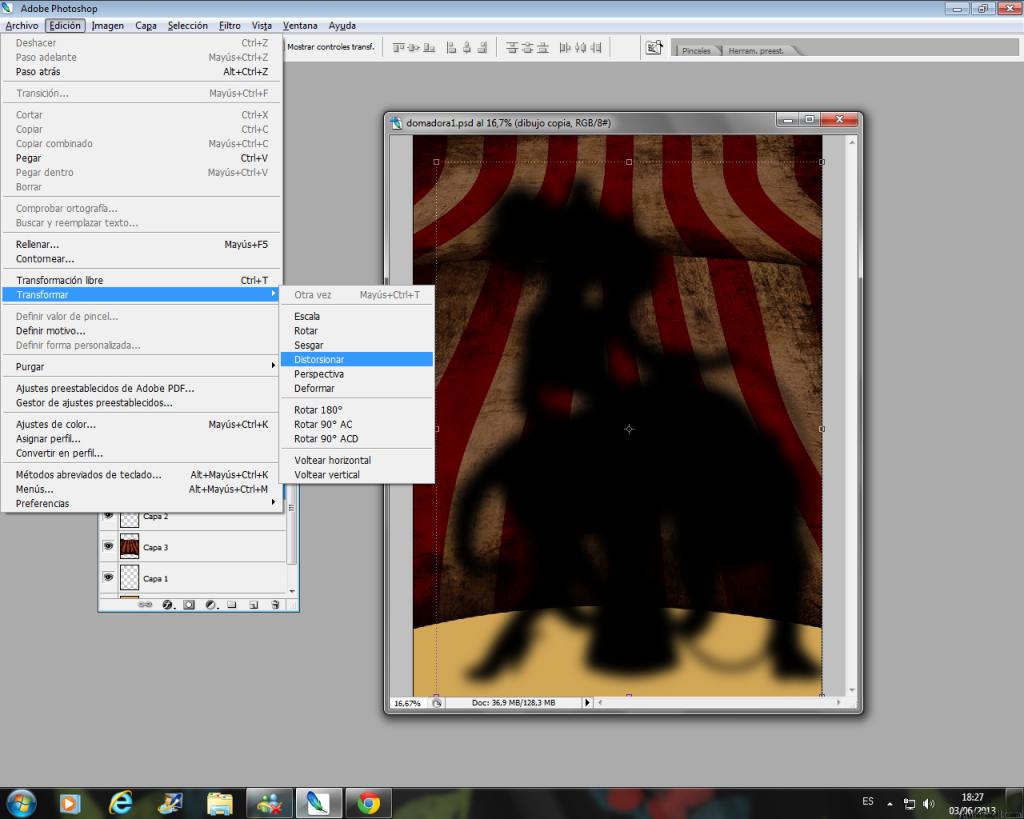This screenshot has width=1024, height=819.
Task: Choose Distorsionar in the Transformar submenu
Action: 357,359
